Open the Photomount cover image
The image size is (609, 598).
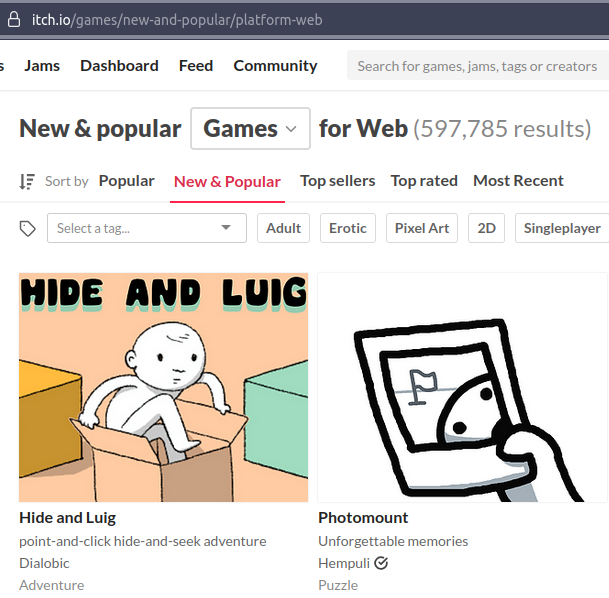[x=463, y=387]
